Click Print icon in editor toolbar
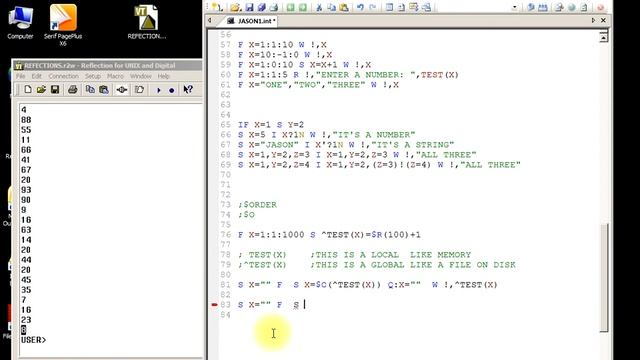This screenshot has height=360, width=640. (x=274, y=7)
